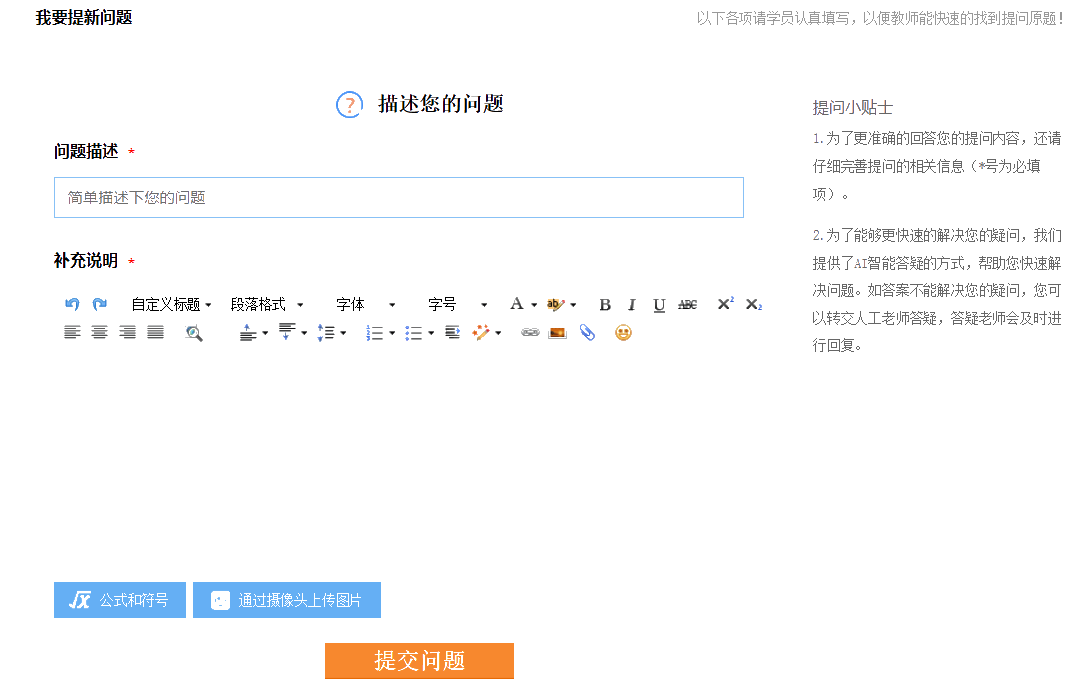Insert a hyperlink with the chain icon
The height and width of the screenshot is (698, 1091).
(530, 332)
